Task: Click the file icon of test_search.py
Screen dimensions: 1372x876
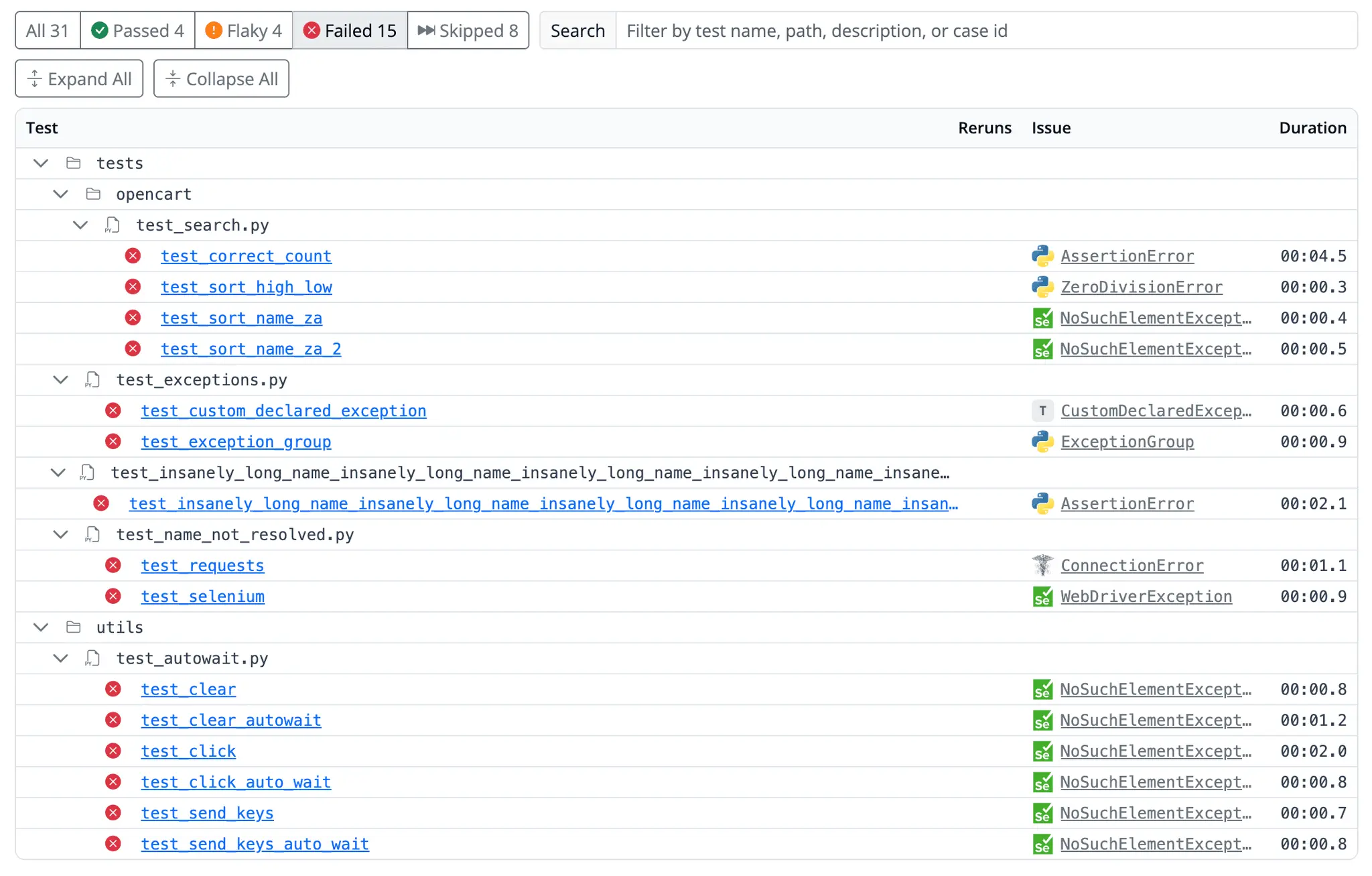Action: (x=113, y=225)
